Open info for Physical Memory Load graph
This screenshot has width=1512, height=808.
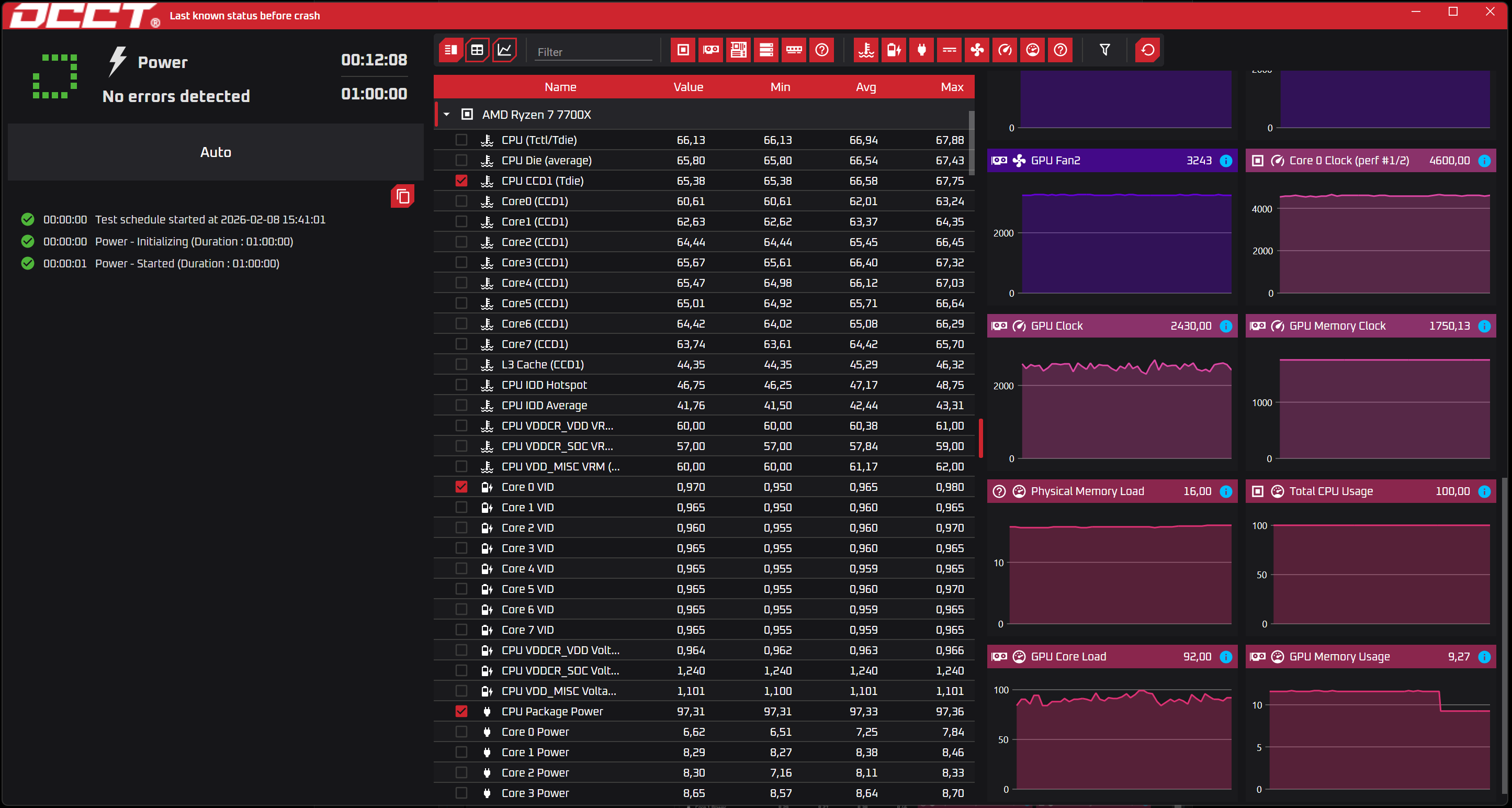click(x=1226, y=491)
